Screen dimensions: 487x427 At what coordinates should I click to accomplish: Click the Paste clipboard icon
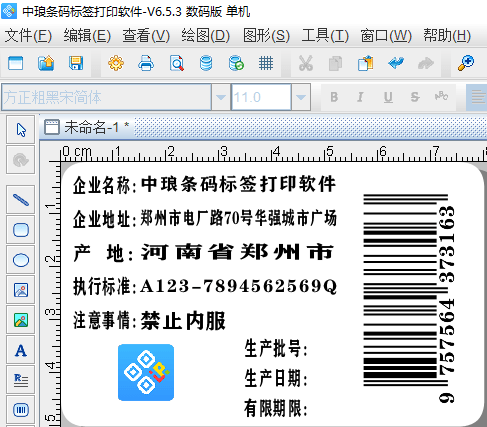366,63
